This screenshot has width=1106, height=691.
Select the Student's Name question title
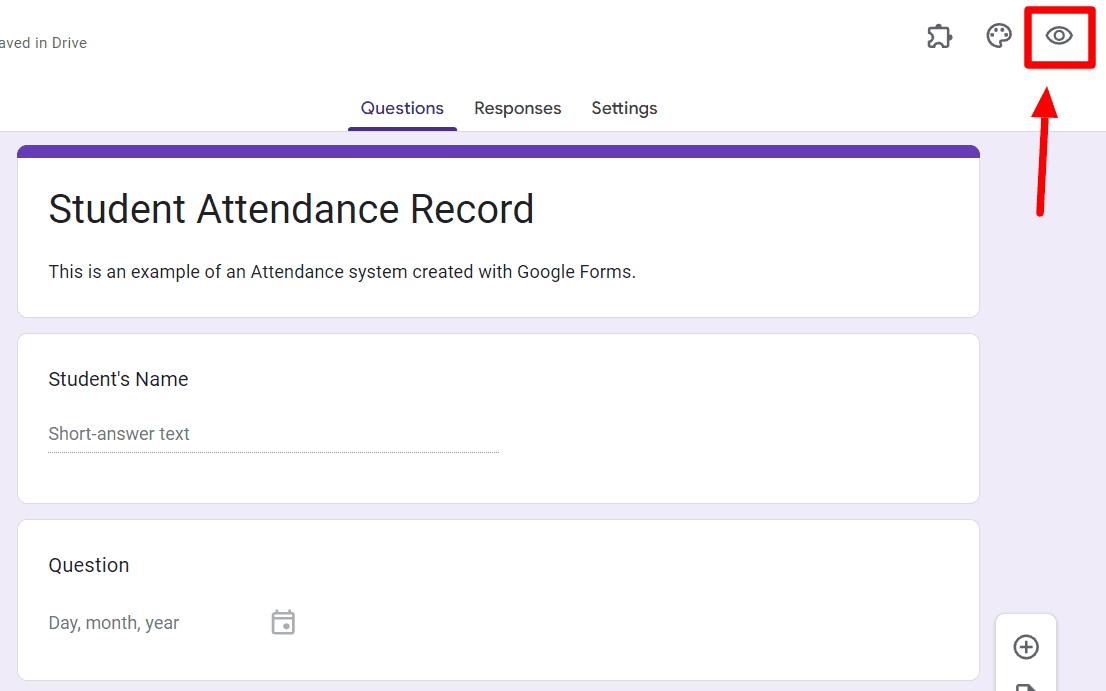tap(118, 379)
